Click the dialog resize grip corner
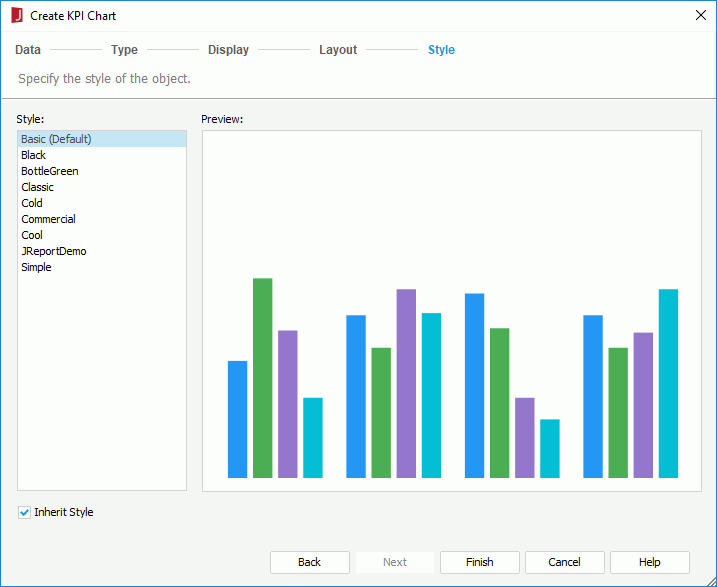The width and height of the screenshot is (717, 587). click(710, 580)
